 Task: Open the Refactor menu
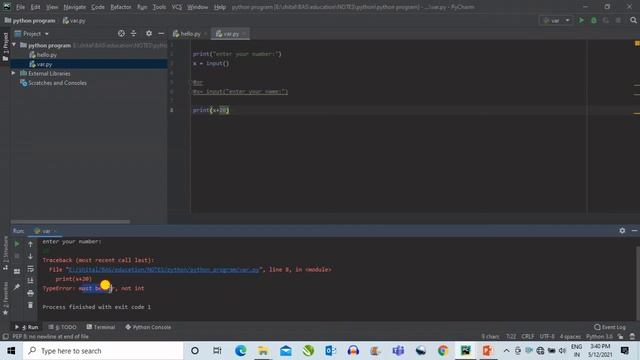121,7
